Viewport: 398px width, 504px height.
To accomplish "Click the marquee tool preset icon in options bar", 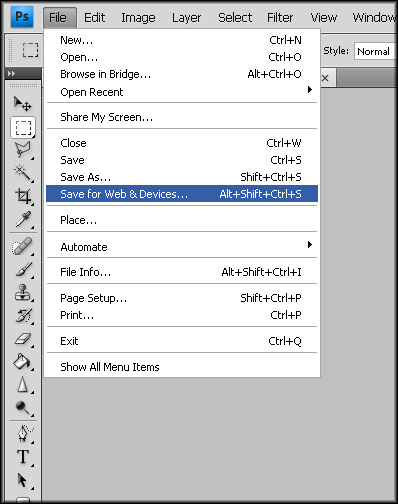I will pyautogui.click(x=30, y=50).
